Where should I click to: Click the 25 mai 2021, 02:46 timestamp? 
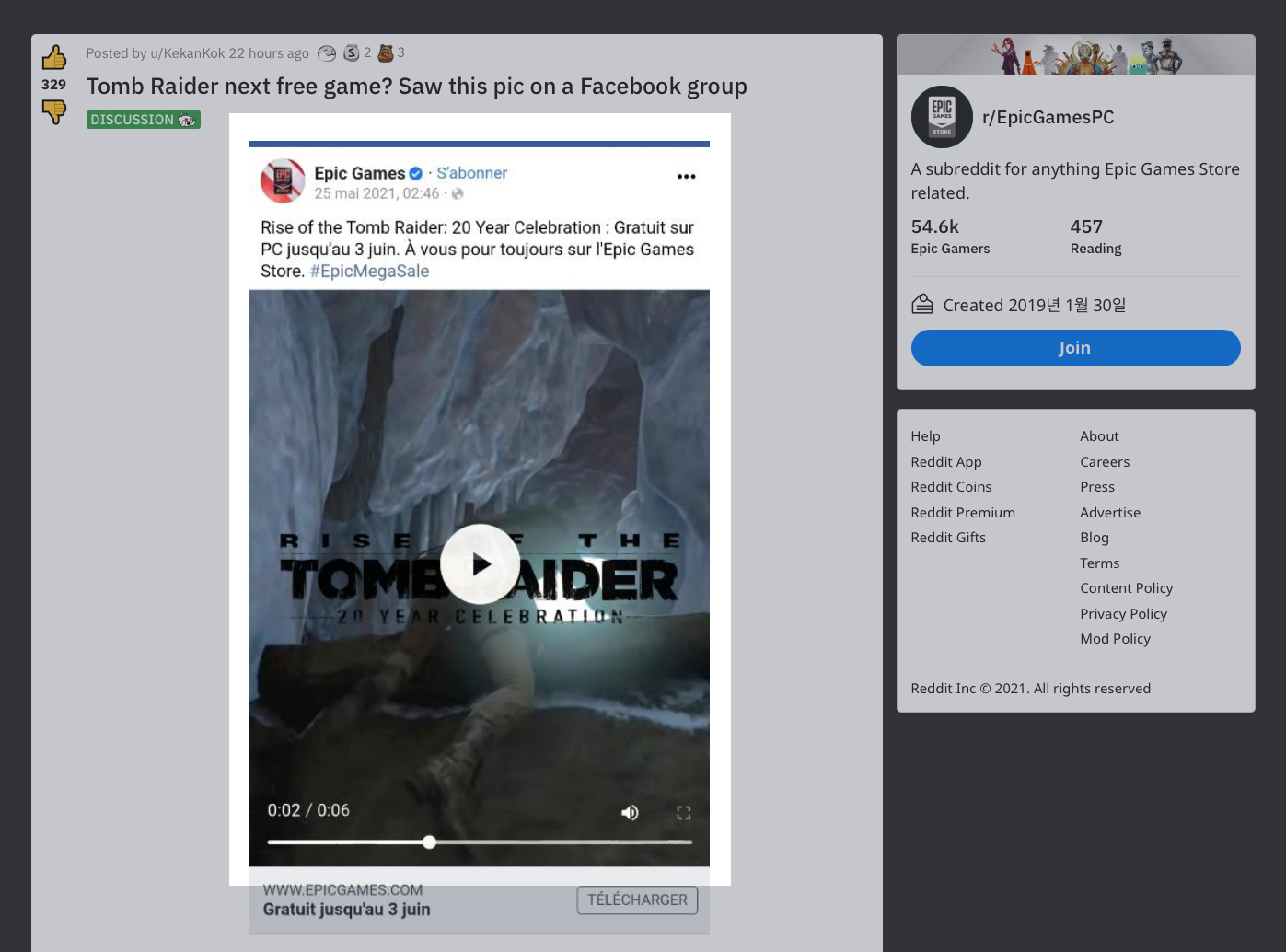pos(377,193)
